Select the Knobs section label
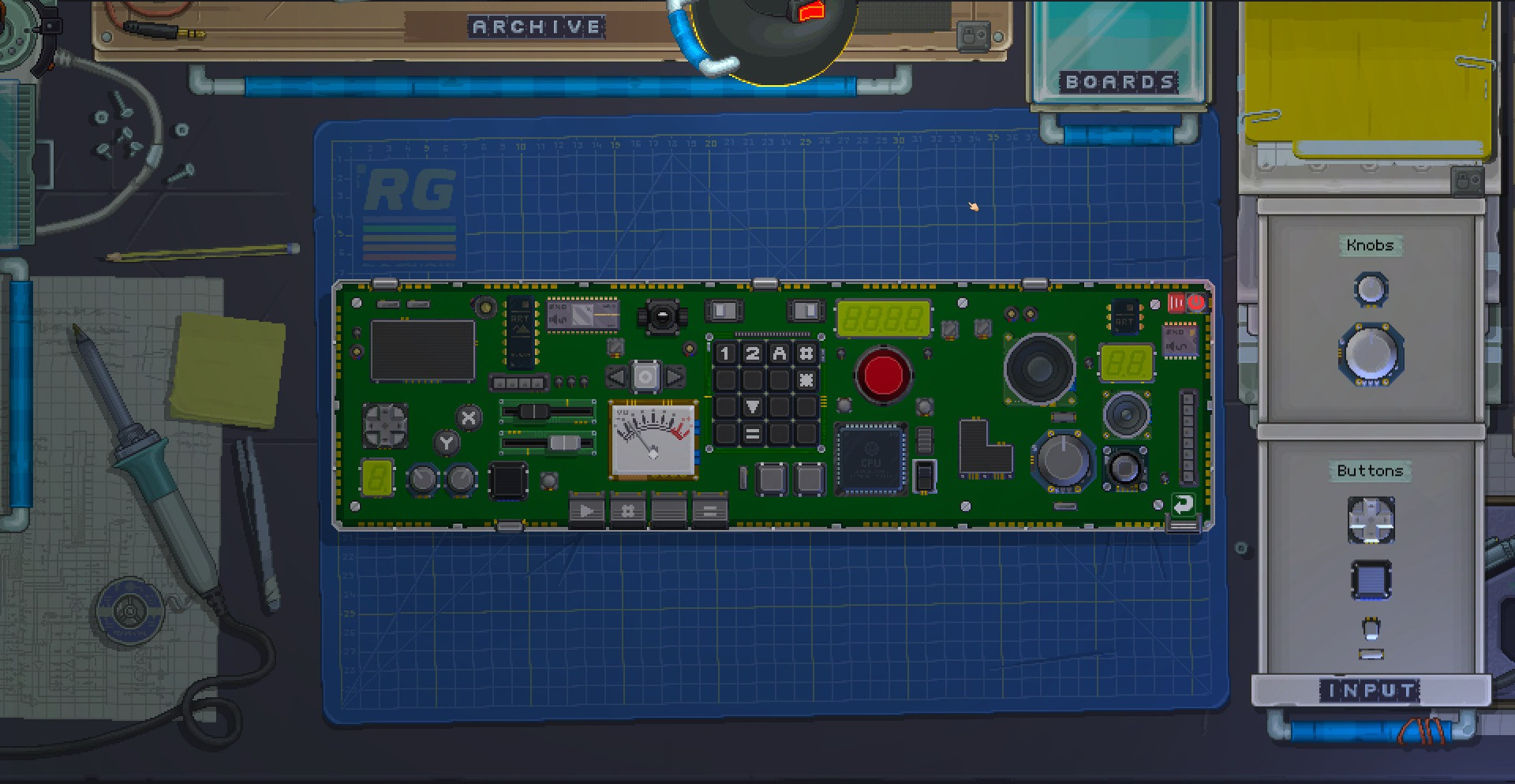This screenshot has width=1515, height=784. (1370, 245)
